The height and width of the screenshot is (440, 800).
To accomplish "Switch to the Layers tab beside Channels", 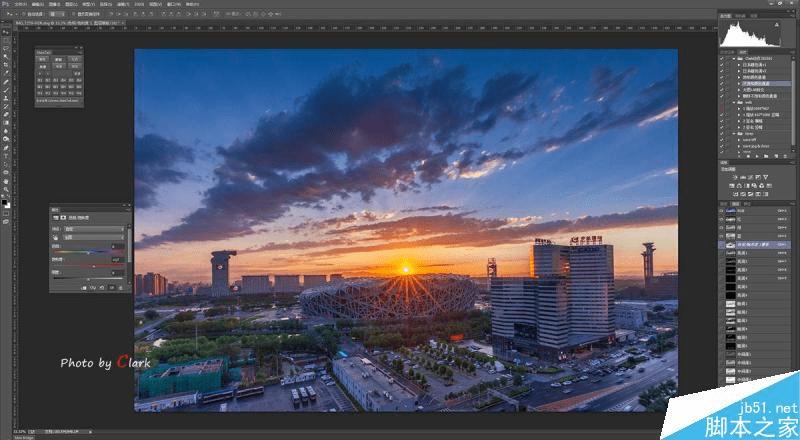I will tap(722, 204).
